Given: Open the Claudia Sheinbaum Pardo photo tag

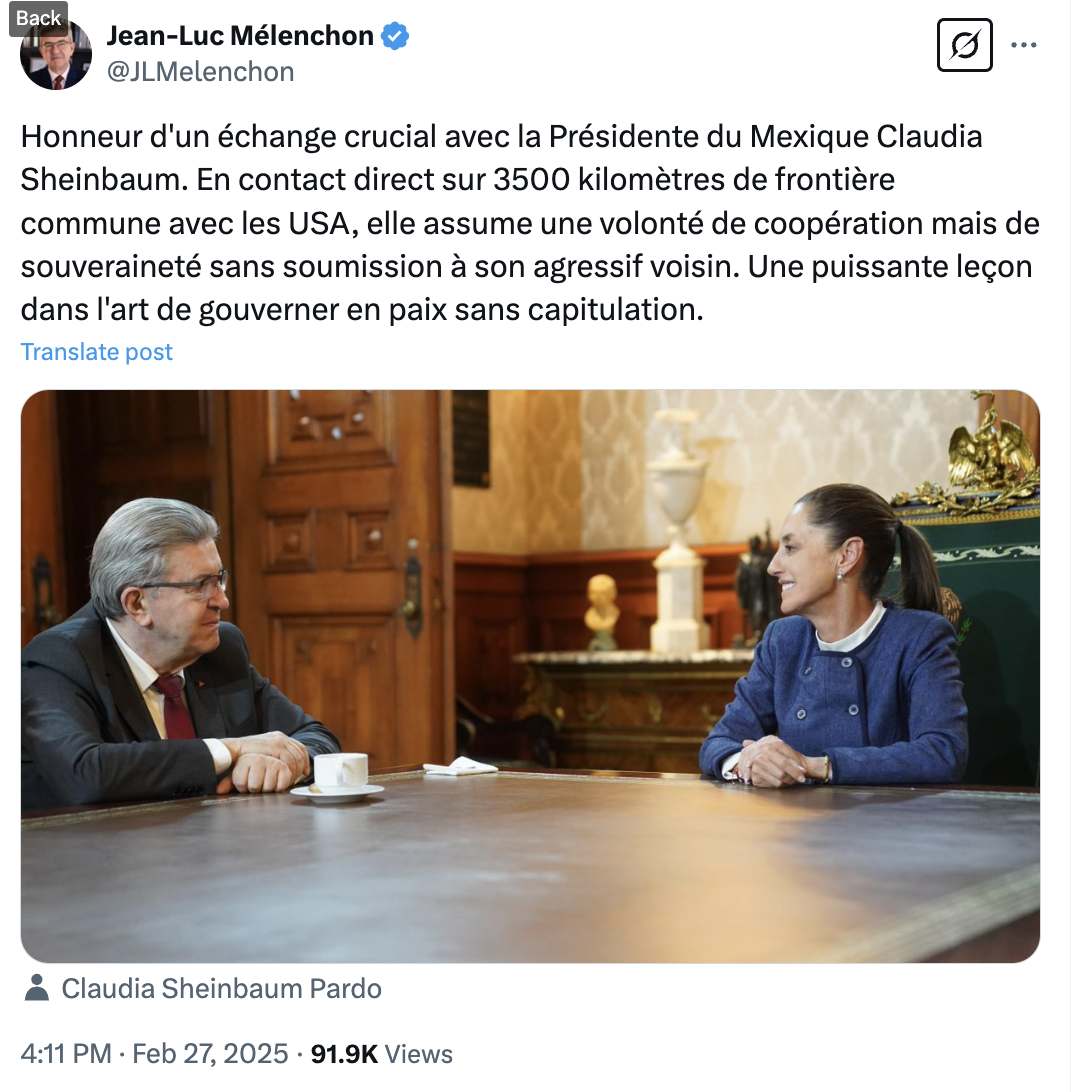Looking at the screenshot, I should 221,988.
